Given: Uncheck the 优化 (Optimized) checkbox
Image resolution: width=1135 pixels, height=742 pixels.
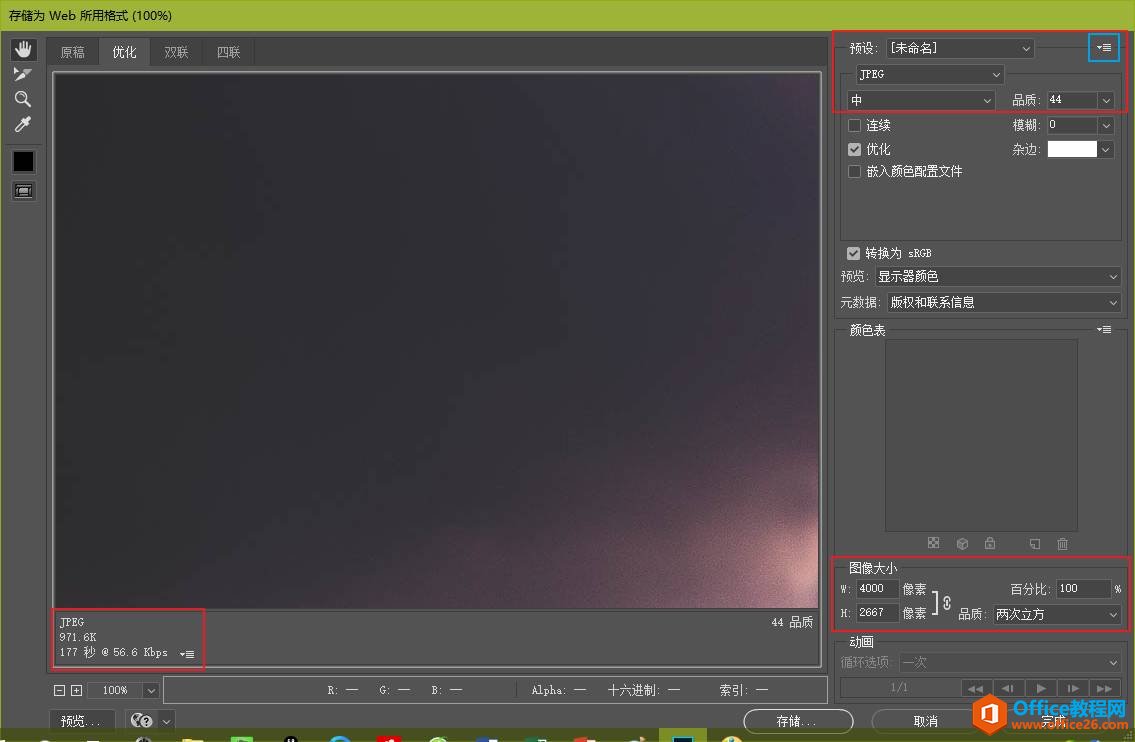Looking at the screenshot, I should click(x=854, y=148).
